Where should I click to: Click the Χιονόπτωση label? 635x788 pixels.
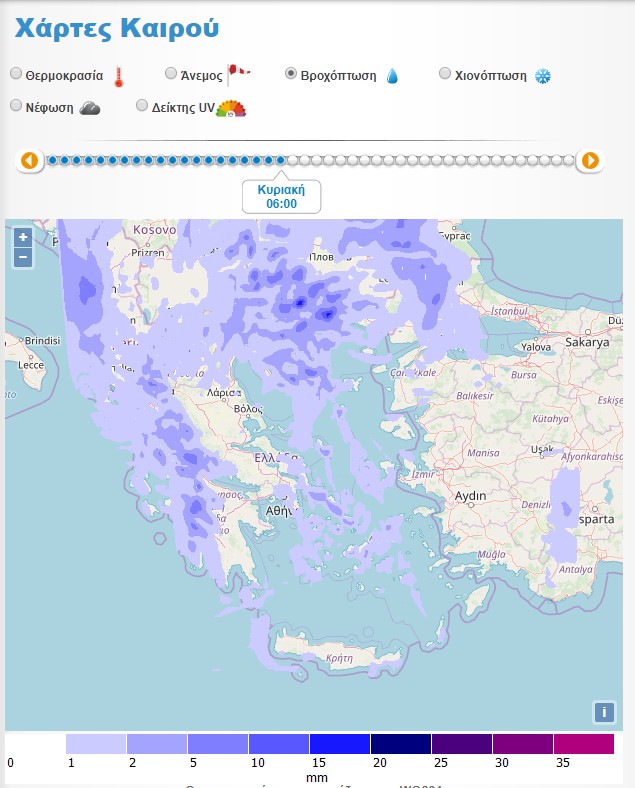[491, 76]
